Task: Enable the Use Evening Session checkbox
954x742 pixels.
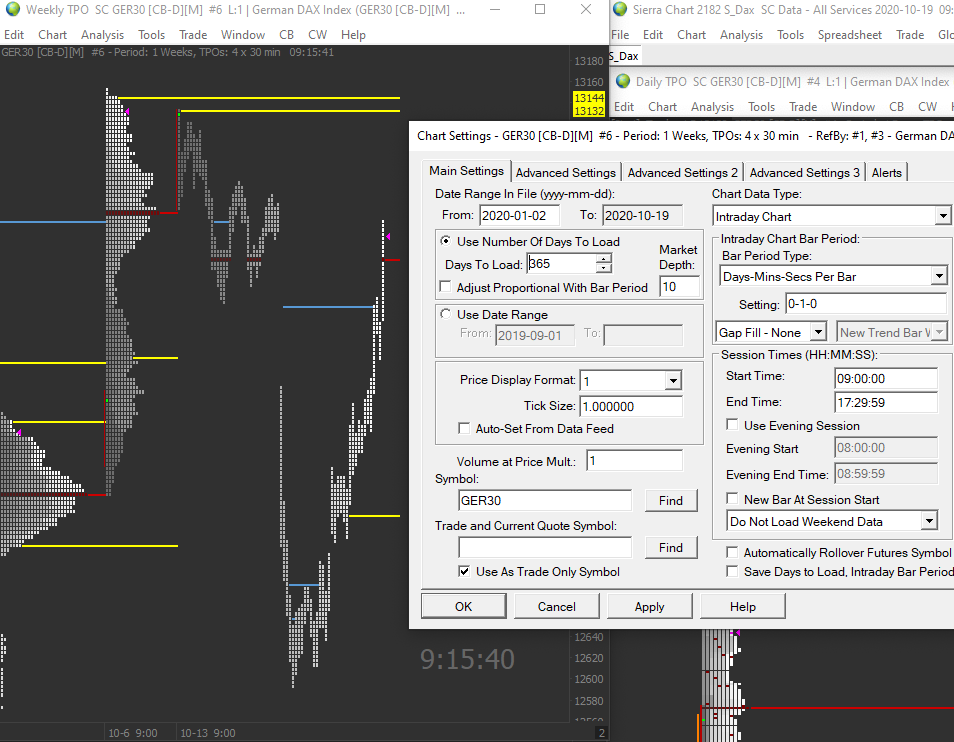Action: coord(733,425)
